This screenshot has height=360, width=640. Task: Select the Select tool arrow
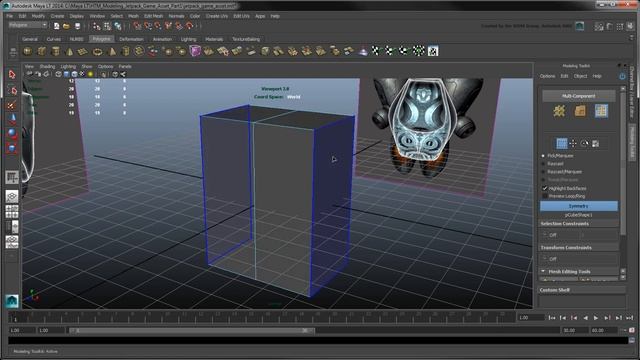[x=12, y=74]
